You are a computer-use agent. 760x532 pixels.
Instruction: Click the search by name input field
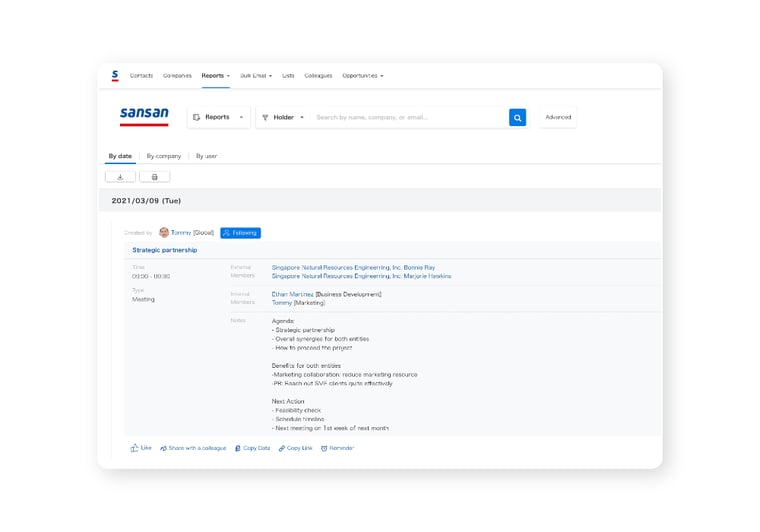tap(410, 117)
